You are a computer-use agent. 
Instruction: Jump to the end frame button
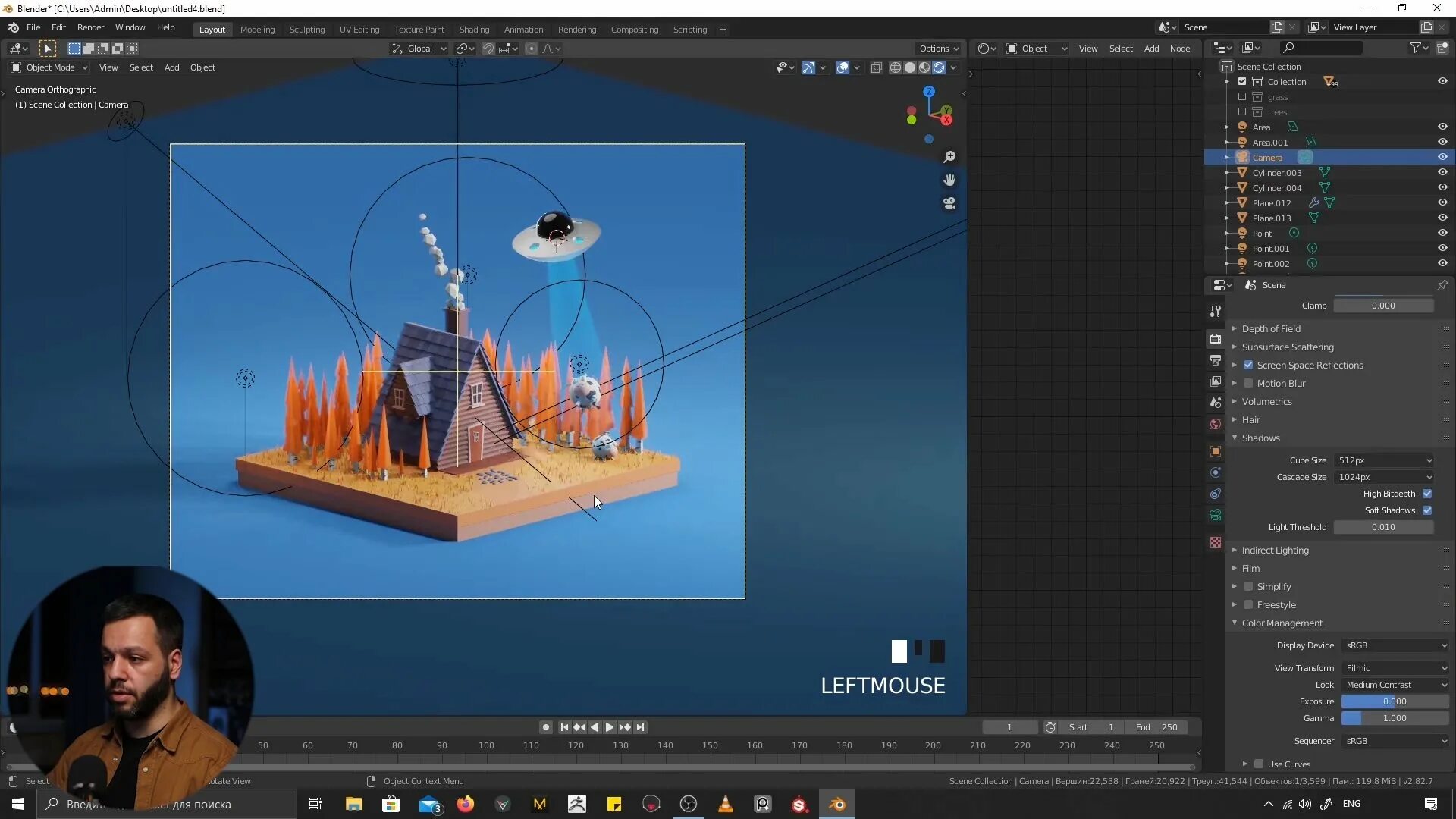point(641,727)
